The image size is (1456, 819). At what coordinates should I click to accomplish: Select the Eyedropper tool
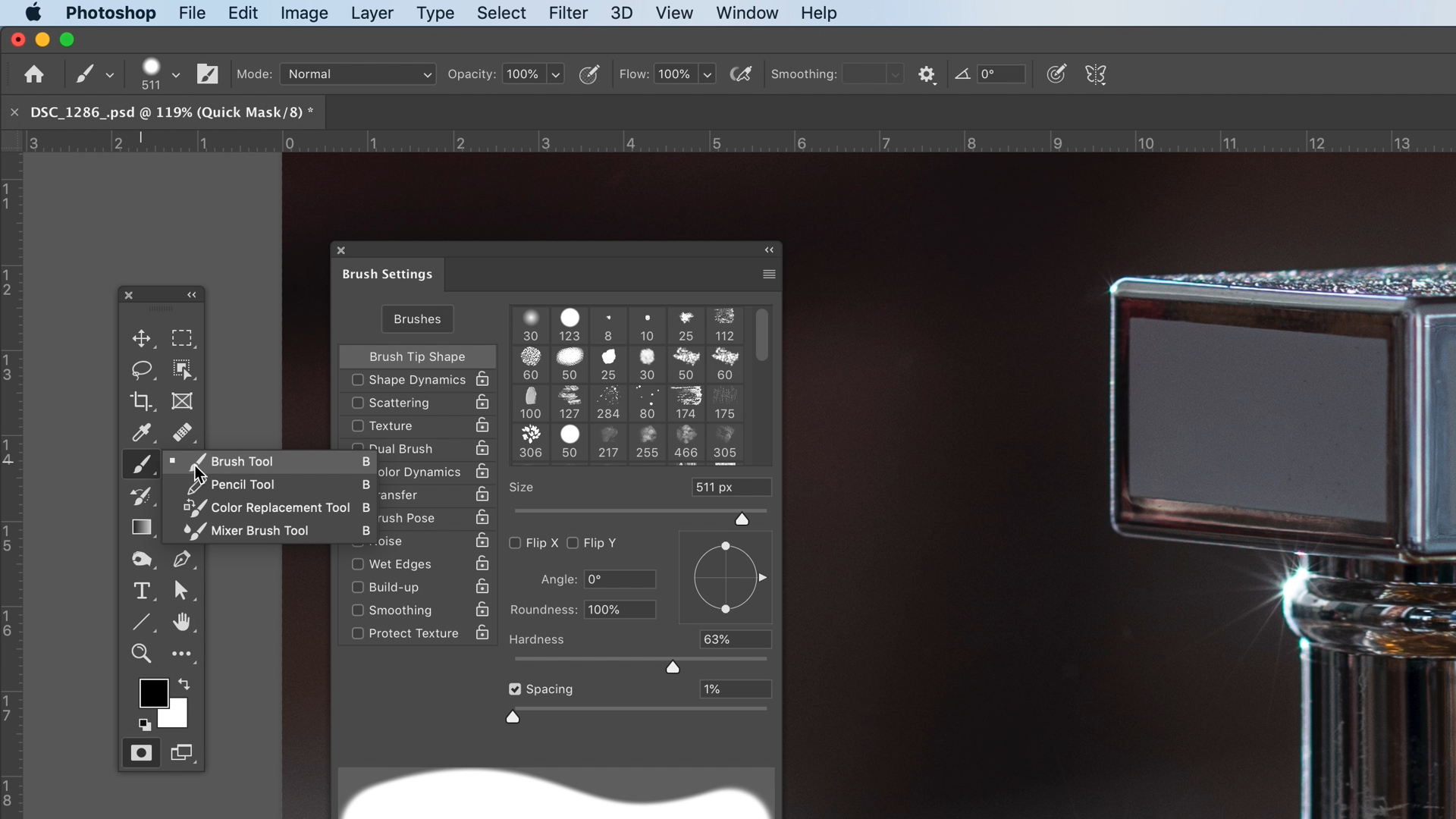[141, 432]
